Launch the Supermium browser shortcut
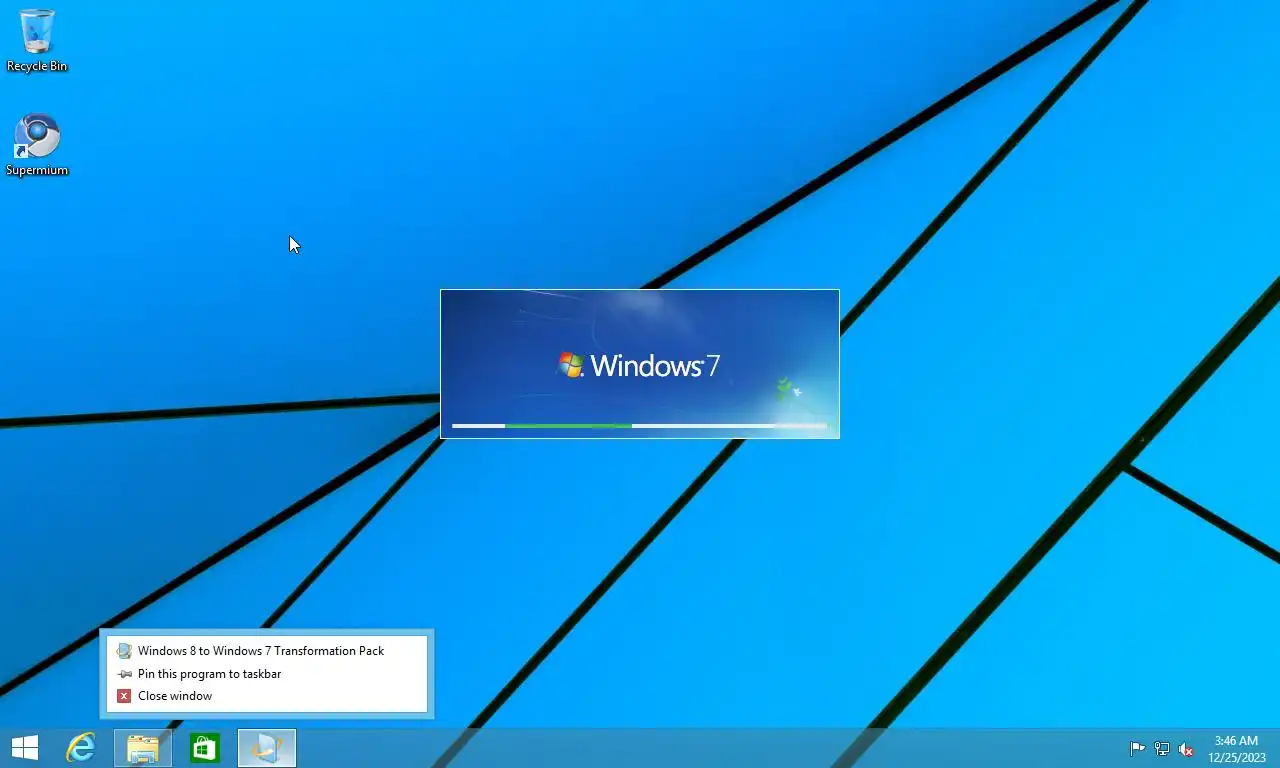 point(37,145)
